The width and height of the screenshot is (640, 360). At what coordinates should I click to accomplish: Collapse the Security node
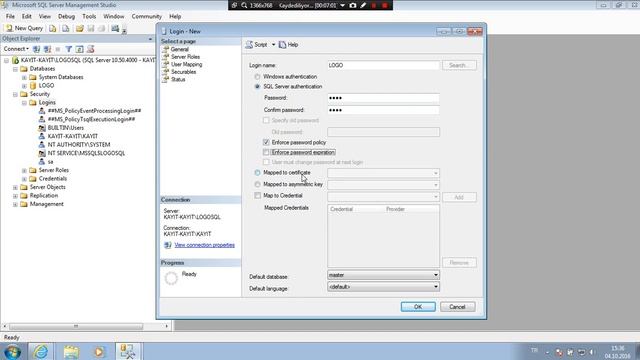[x=16, y=94]
